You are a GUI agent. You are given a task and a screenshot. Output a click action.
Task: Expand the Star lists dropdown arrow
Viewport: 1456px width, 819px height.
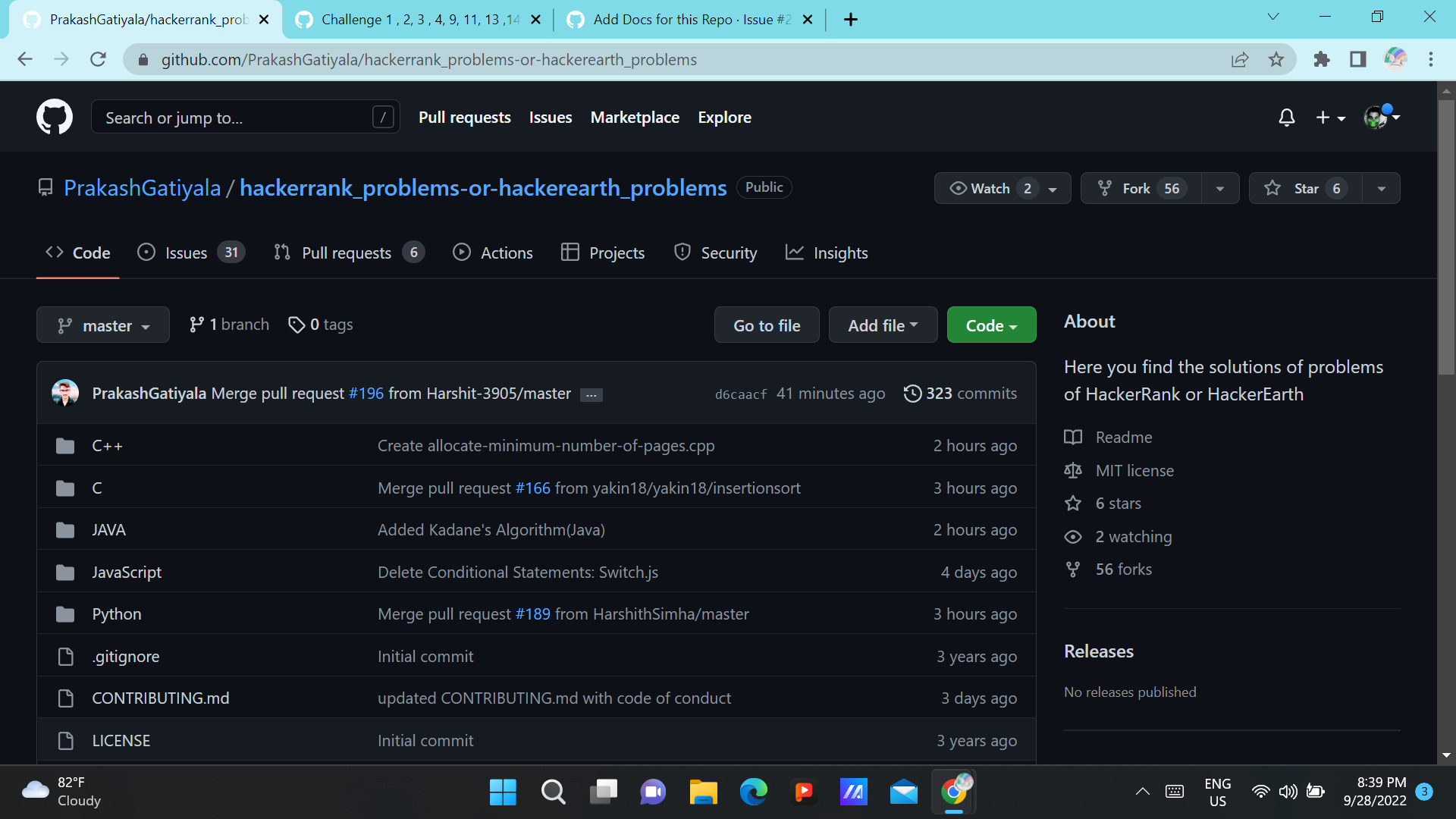tap(1381, 189)
